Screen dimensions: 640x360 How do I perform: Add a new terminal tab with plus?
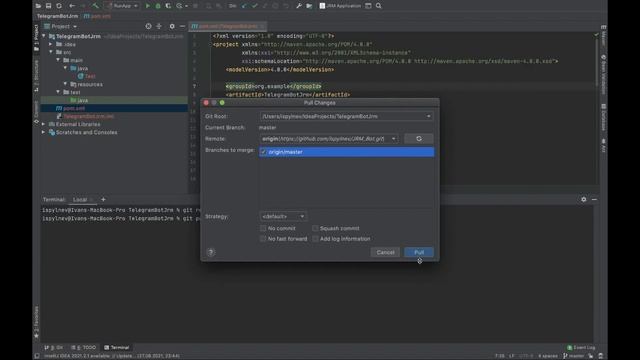point(103,200)
